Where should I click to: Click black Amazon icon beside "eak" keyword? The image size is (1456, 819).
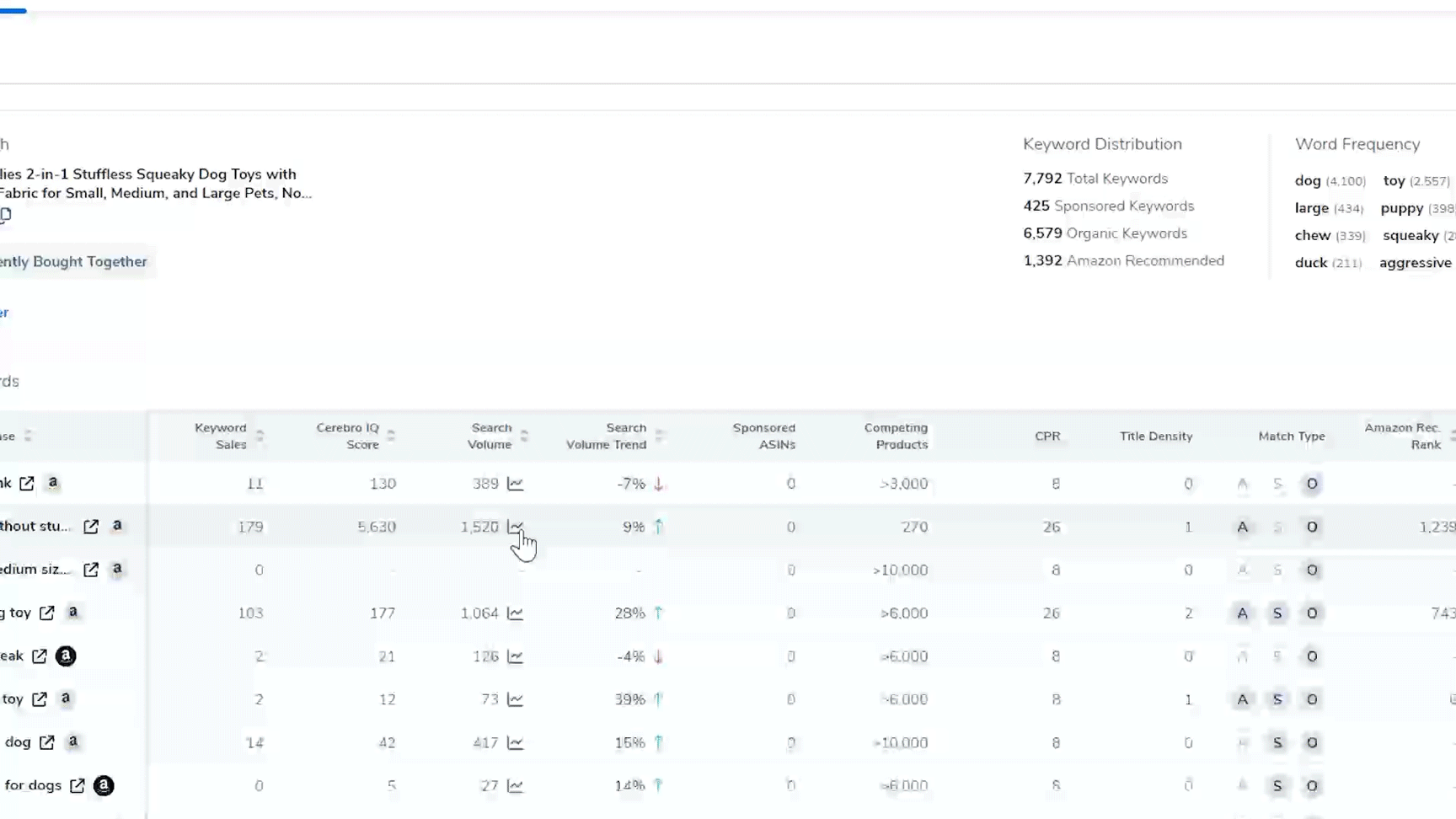click(x=66, y=656)
